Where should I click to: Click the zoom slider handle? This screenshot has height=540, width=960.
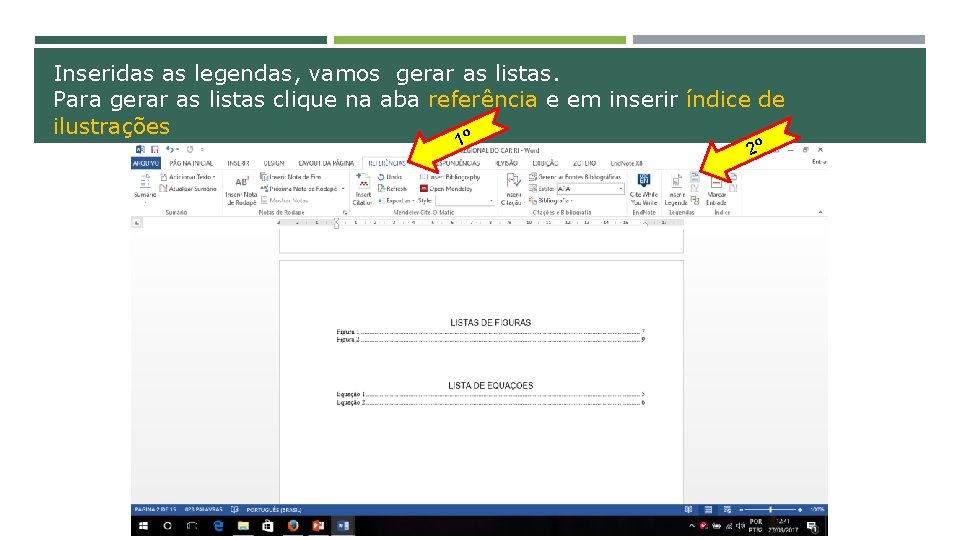point(770,509)
